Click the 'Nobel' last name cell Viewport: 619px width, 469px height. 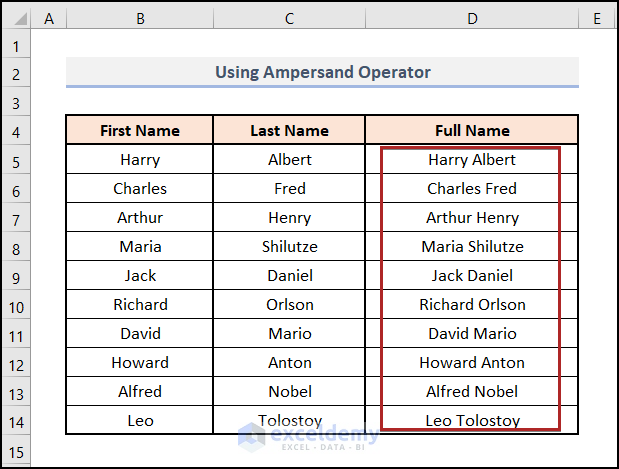click(289, 392)
